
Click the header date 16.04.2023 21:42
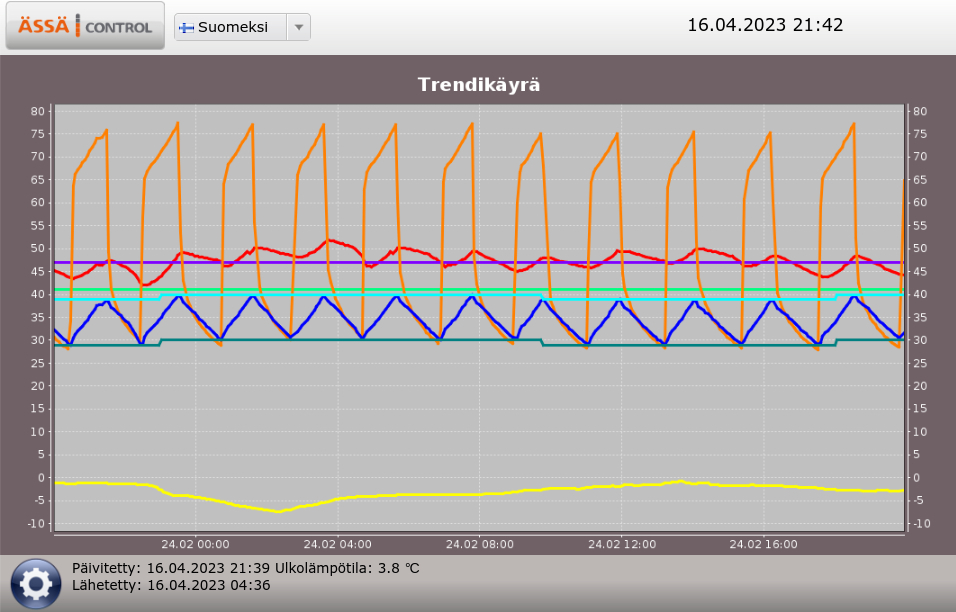pos(764,25)
